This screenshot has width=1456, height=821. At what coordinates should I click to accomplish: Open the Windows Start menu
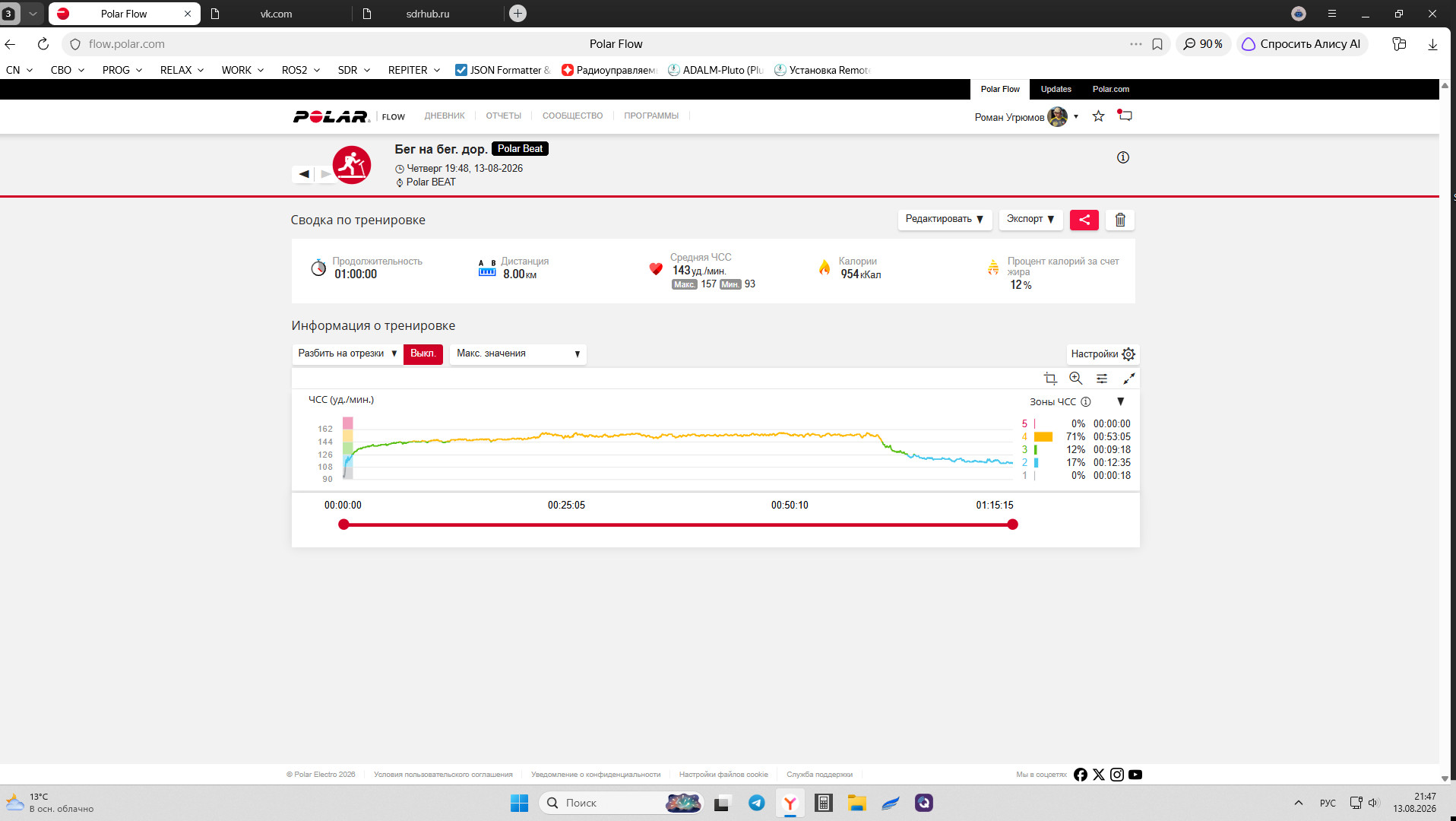519,803
